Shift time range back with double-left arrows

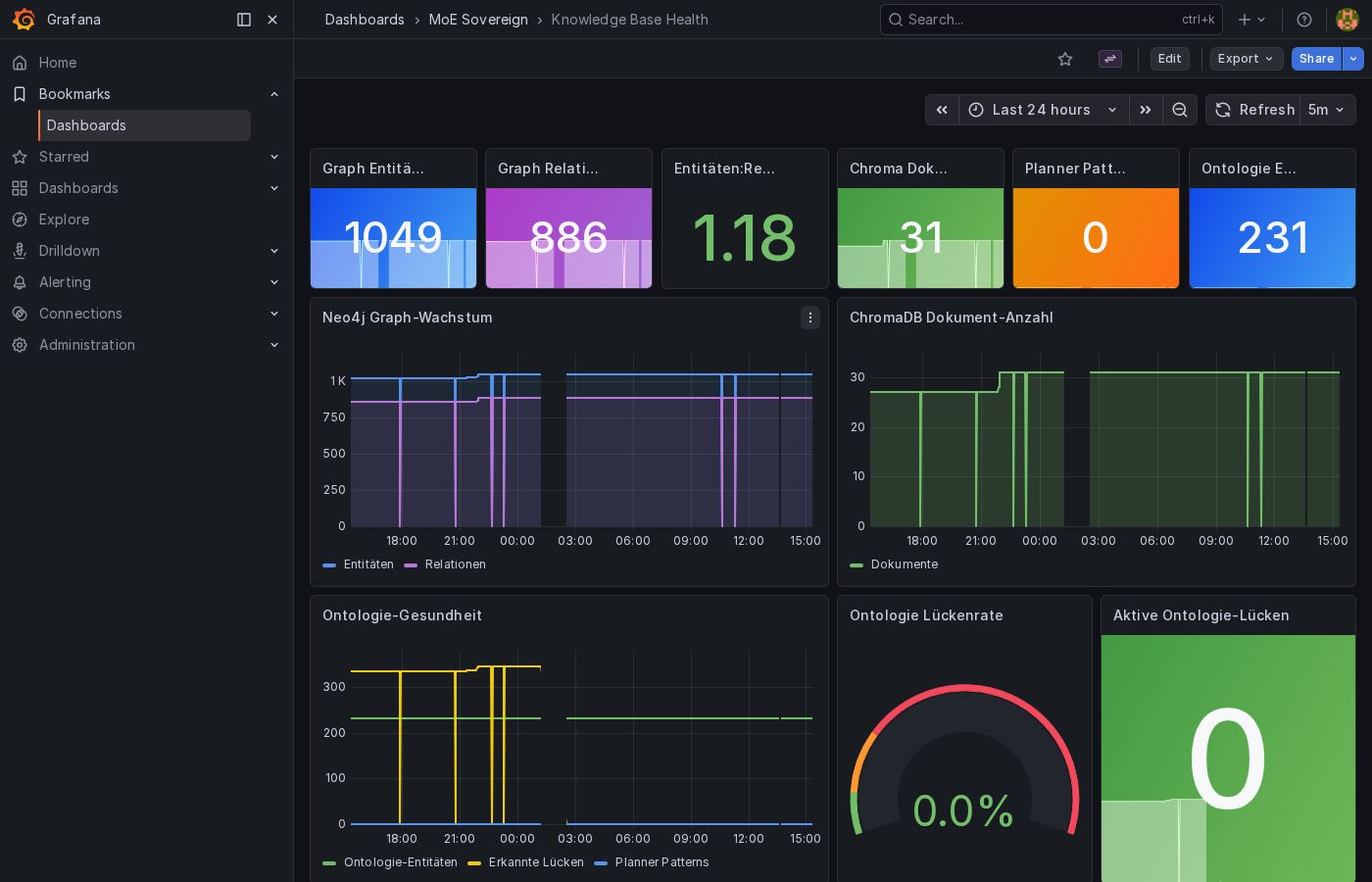[x=942, y=110]
